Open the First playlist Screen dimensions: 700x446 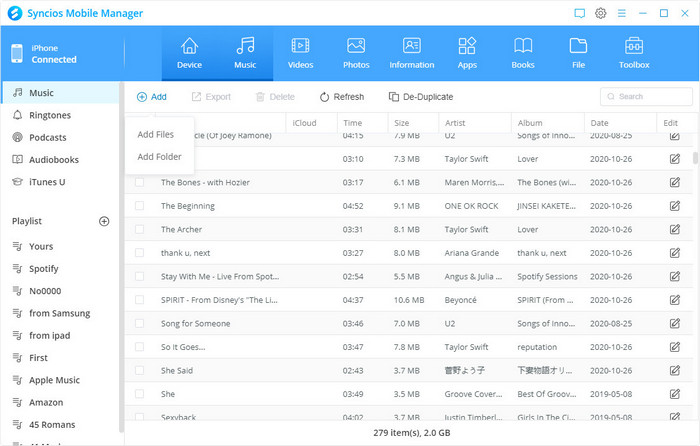click(x=61, y=358)
